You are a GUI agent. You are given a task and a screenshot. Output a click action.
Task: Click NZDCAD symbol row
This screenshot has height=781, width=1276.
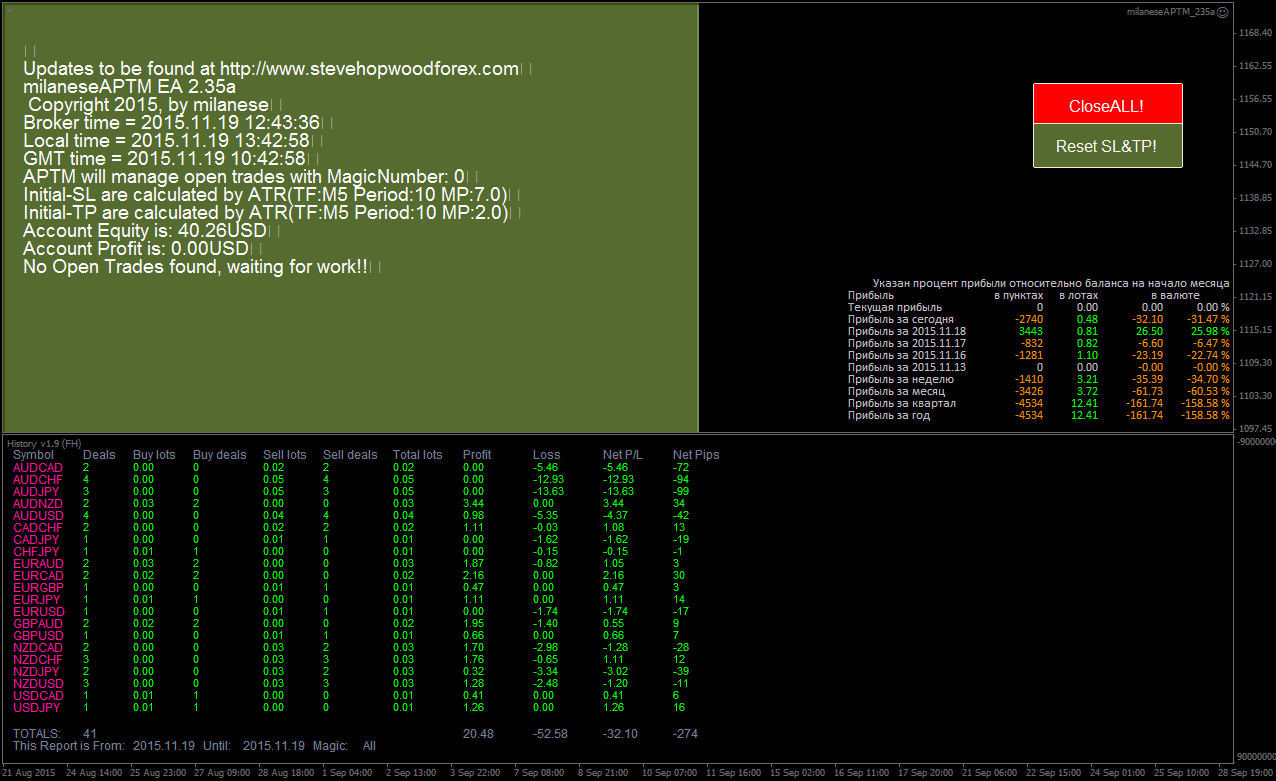37,648
